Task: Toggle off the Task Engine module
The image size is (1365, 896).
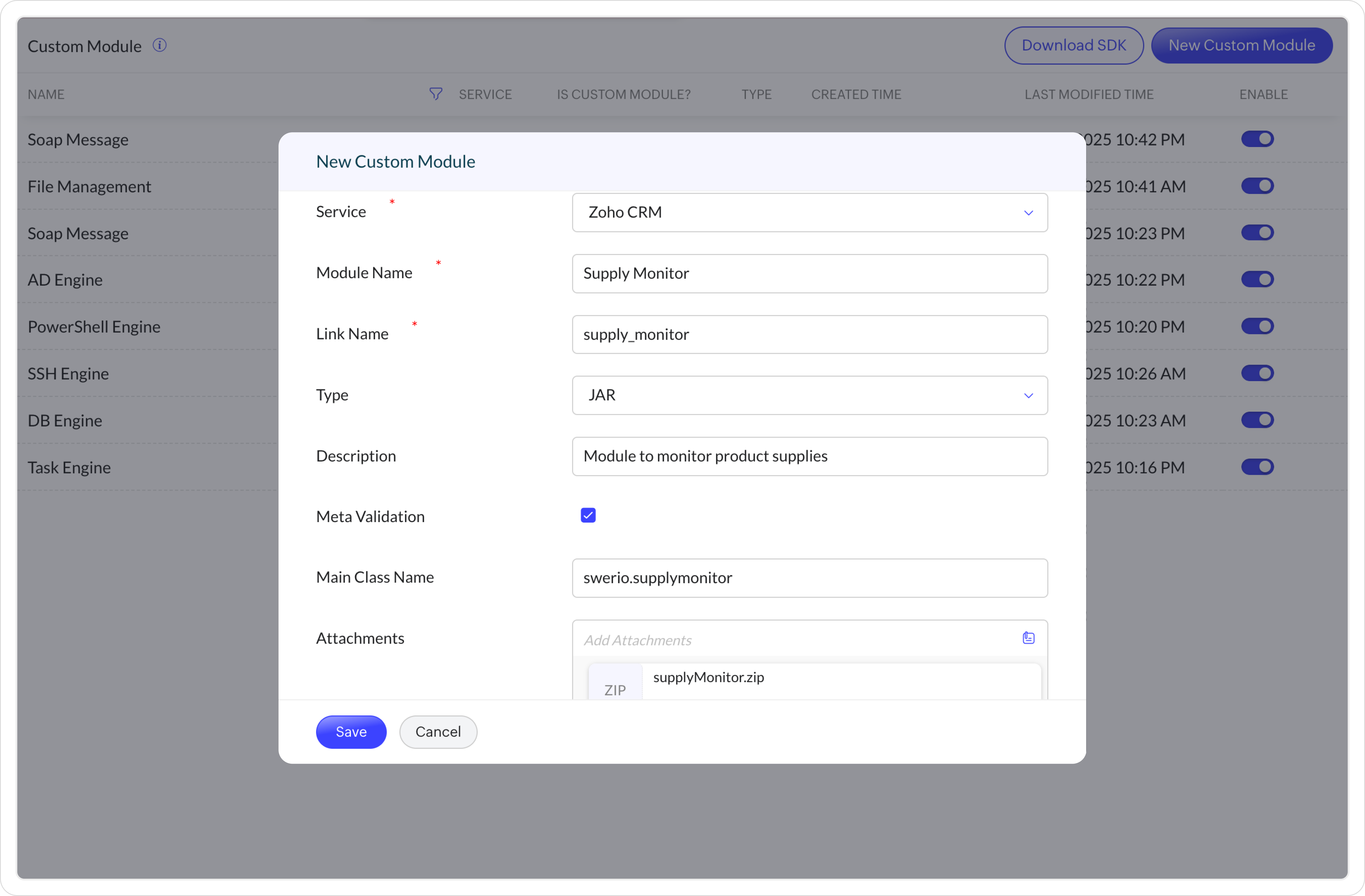Action: [1257, 467]
